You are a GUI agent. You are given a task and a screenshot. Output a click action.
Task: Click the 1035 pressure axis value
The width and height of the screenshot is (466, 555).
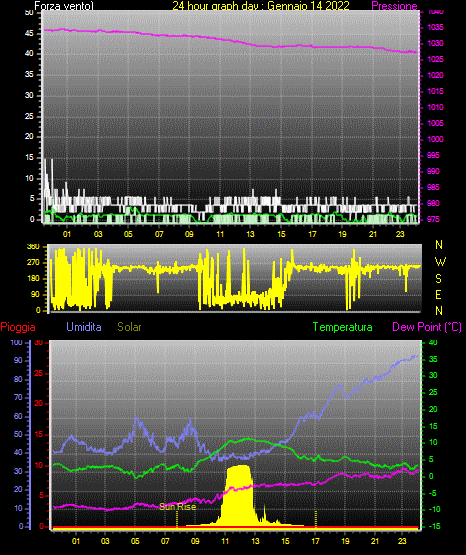(435, 27)
